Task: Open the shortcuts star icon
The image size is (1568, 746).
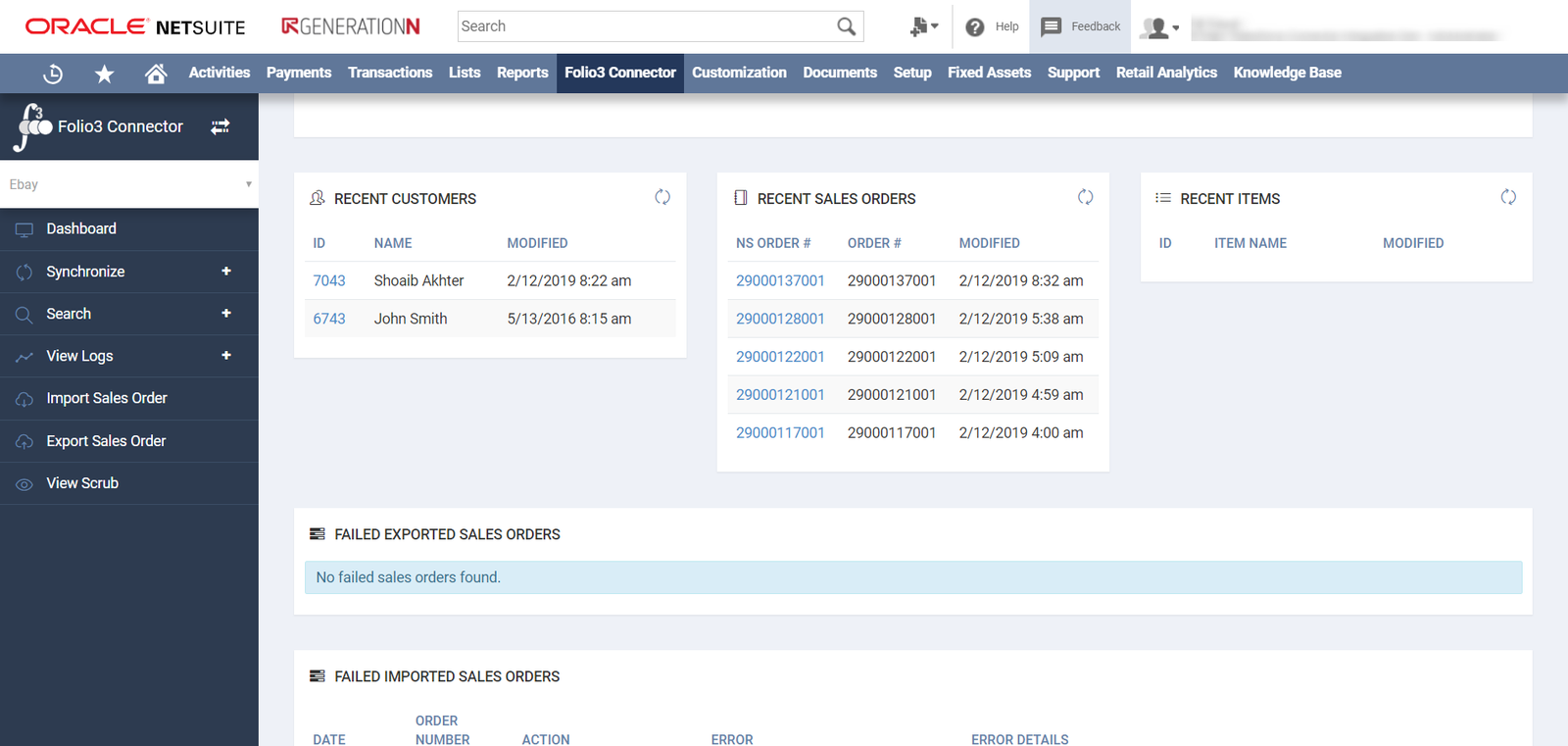Action: (x=105, y=74)
